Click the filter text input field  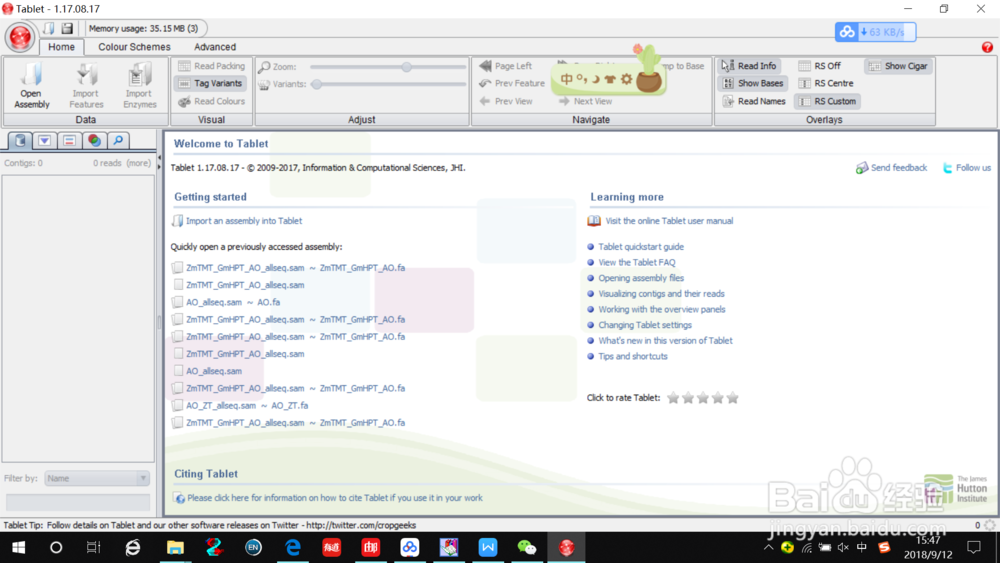pyautogui.click(x=78, y=502)
